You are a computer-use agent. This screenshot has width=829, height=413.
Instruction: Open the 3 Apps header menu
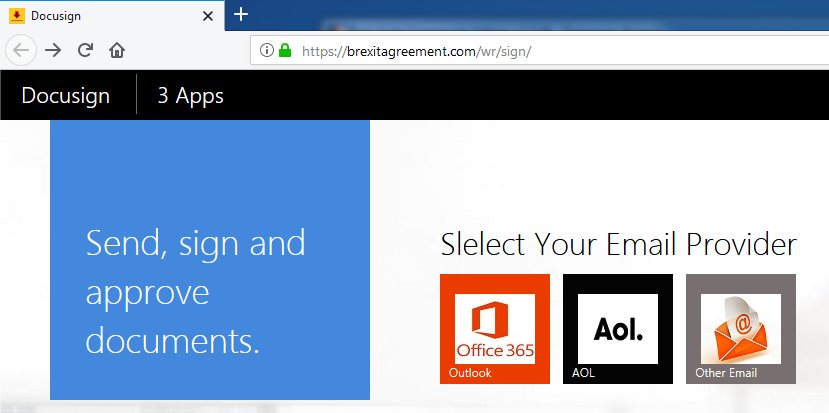coord(190,96)
